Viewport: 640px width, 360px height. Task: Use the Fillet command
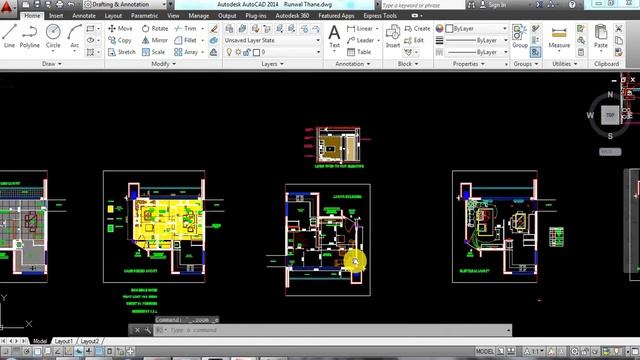pyautogui.click(x=185, y=40)
